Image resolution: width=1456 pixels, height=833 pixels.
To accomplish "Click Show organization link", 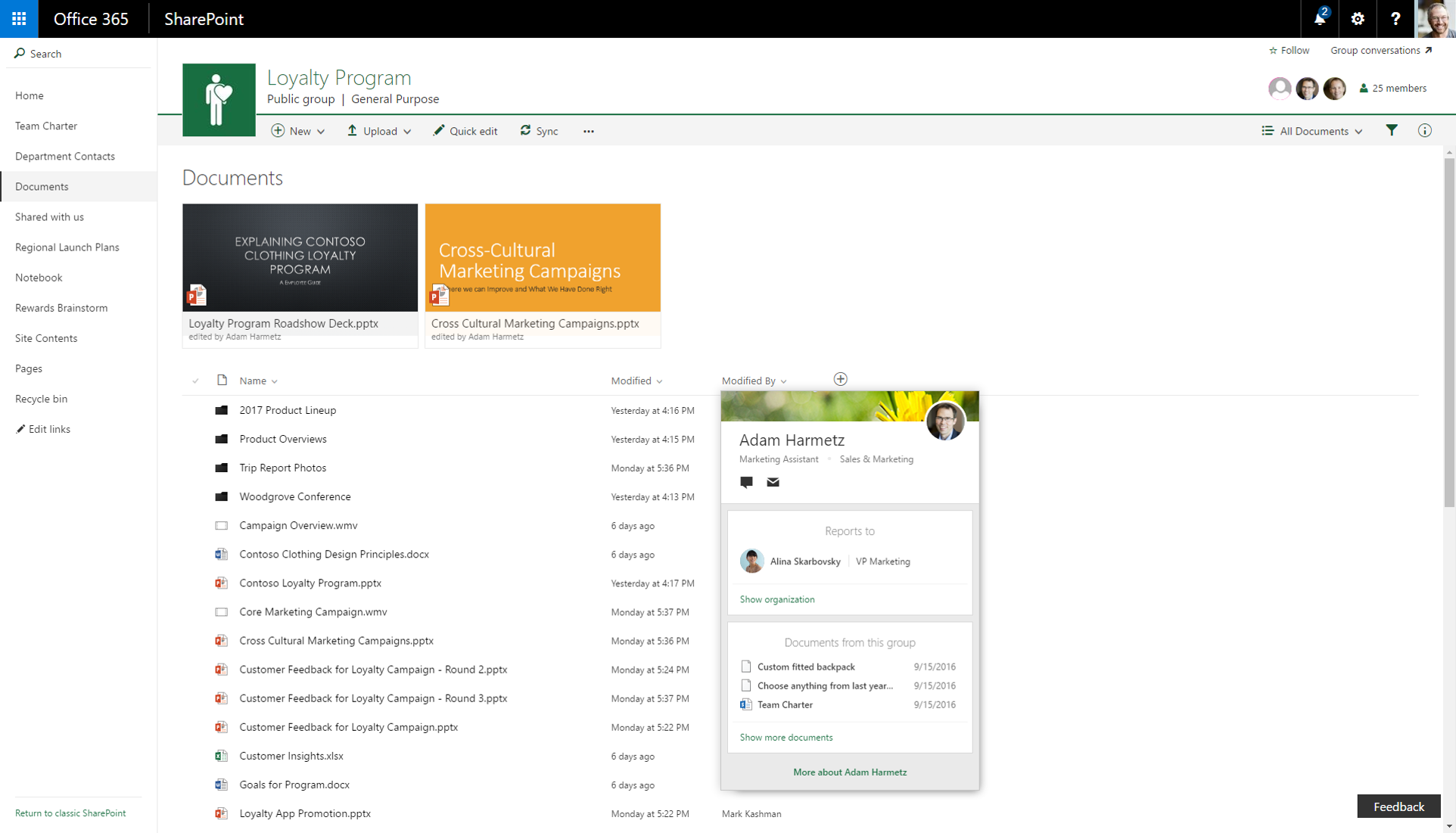I will click(777, 599).
